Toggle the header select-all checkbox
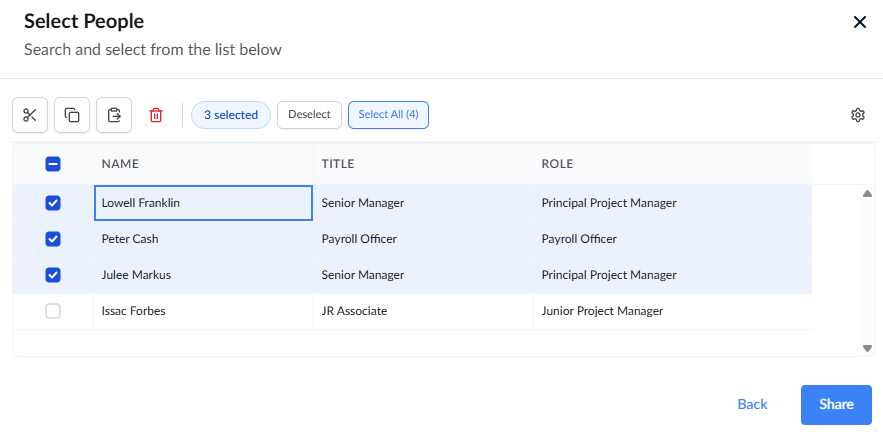Screen dimensions: 883x432 click(53, 164)
